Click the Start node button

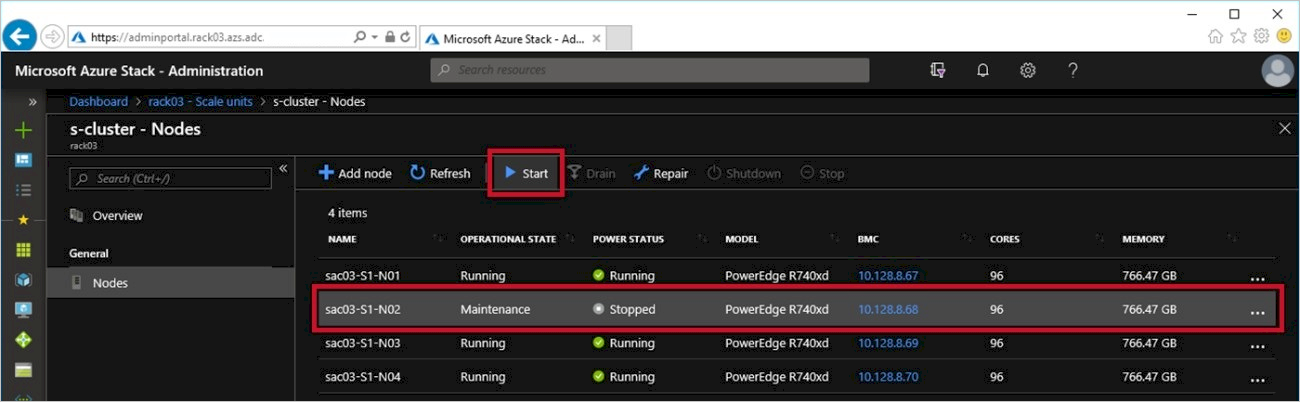(x=526, y=173)
